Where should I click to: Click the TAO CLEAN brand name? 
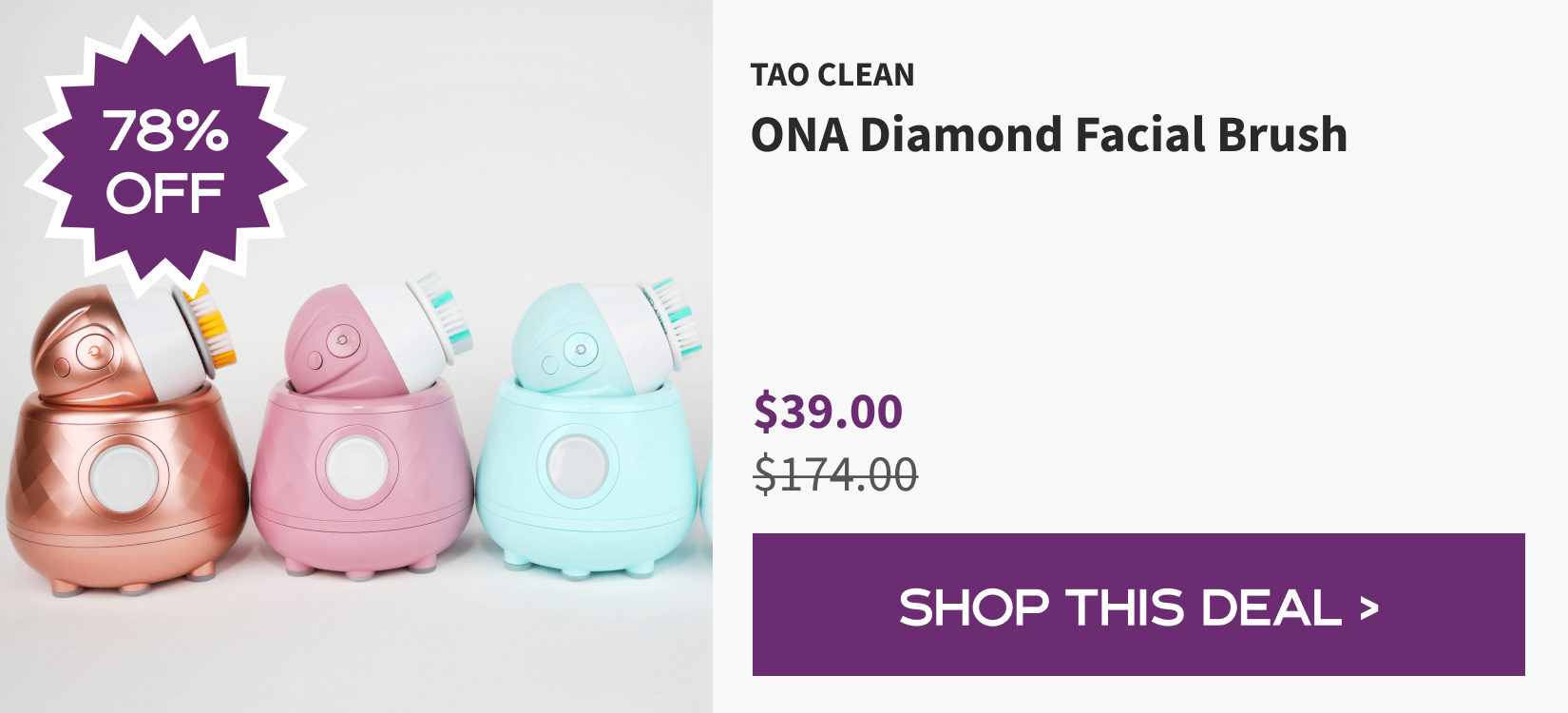tap(832, 74)
